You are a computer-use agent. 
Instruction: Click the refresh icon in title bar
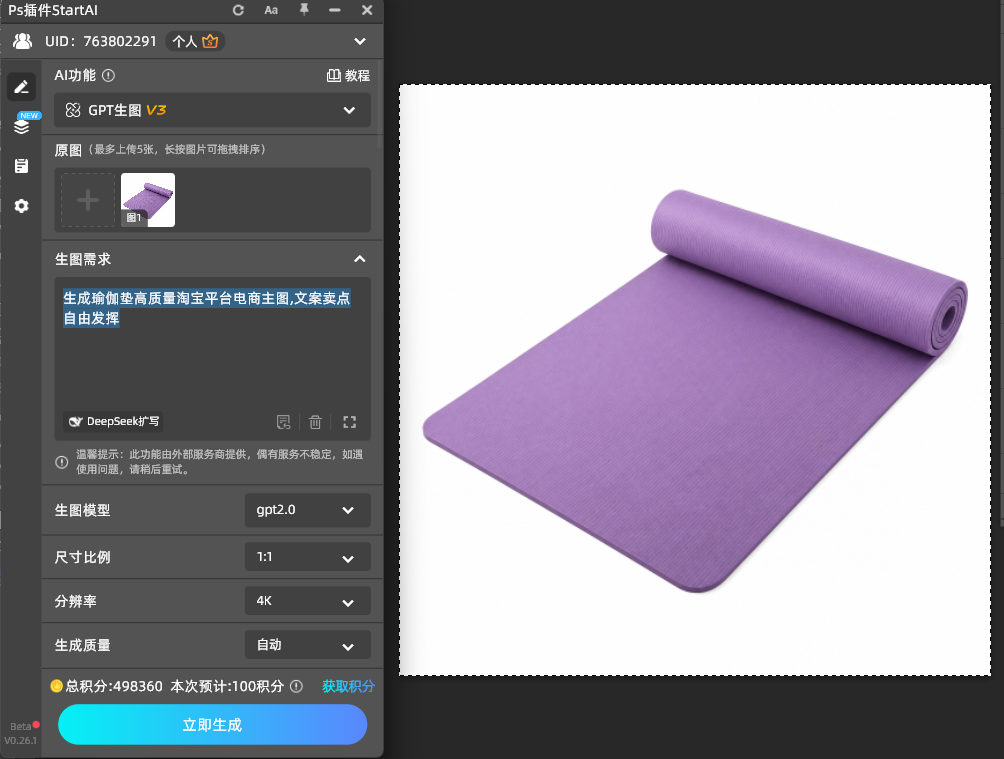(238, 10)
